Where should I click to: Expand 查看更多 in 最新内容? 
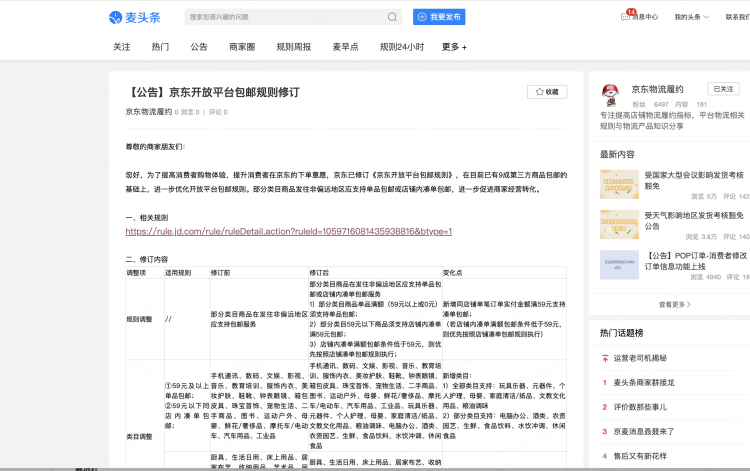coord(674,304)
